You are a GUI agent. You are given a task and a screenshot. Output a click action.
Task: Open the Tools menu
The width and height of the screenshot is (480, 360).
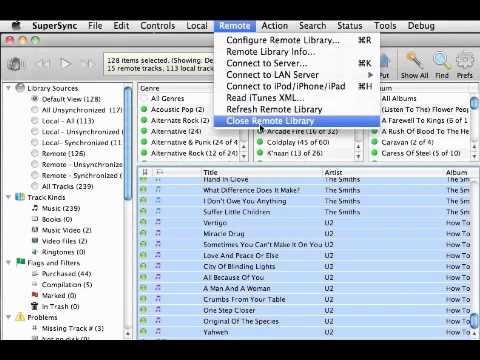coord(385,26)
